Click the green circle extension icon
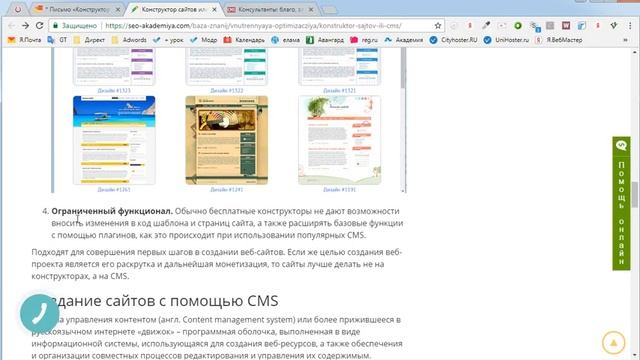640x360 pixels. pos(518,25)
